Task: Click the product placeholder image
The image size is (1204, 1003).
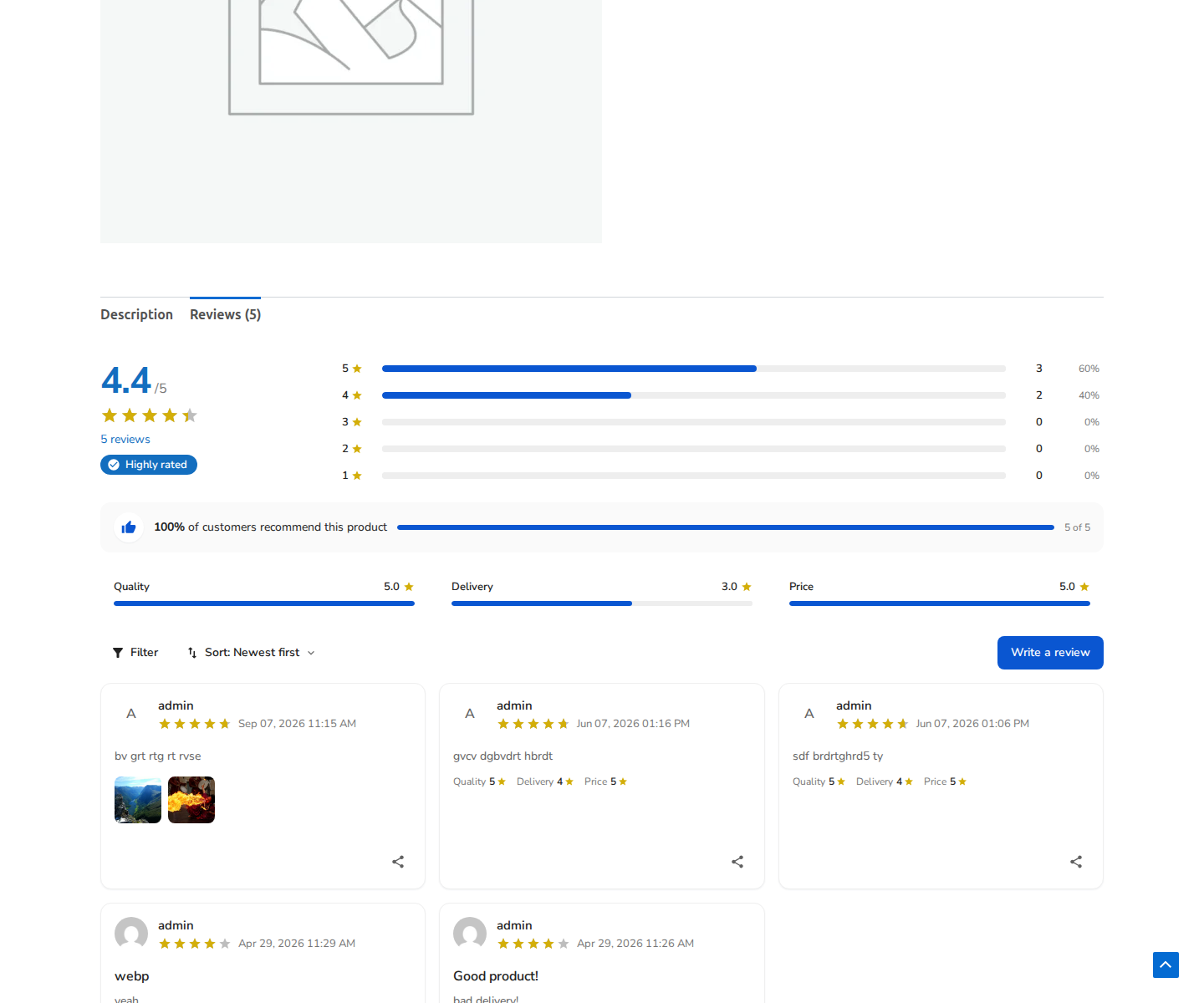Action: pyautogui.click(x=351, y=121)
